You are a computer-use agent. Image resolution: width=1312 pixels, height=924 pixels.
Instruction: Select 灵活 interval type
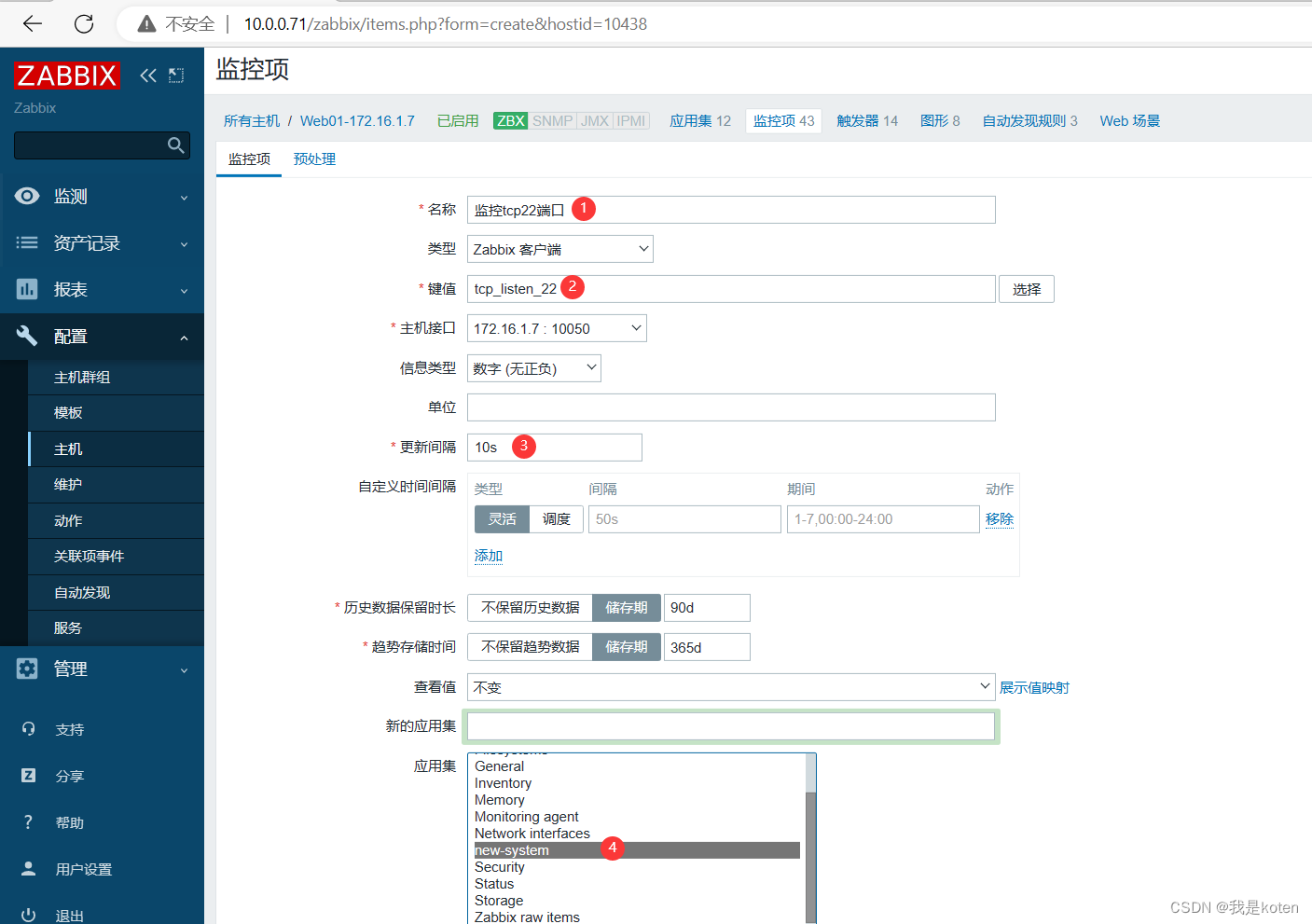coord(502,519)
